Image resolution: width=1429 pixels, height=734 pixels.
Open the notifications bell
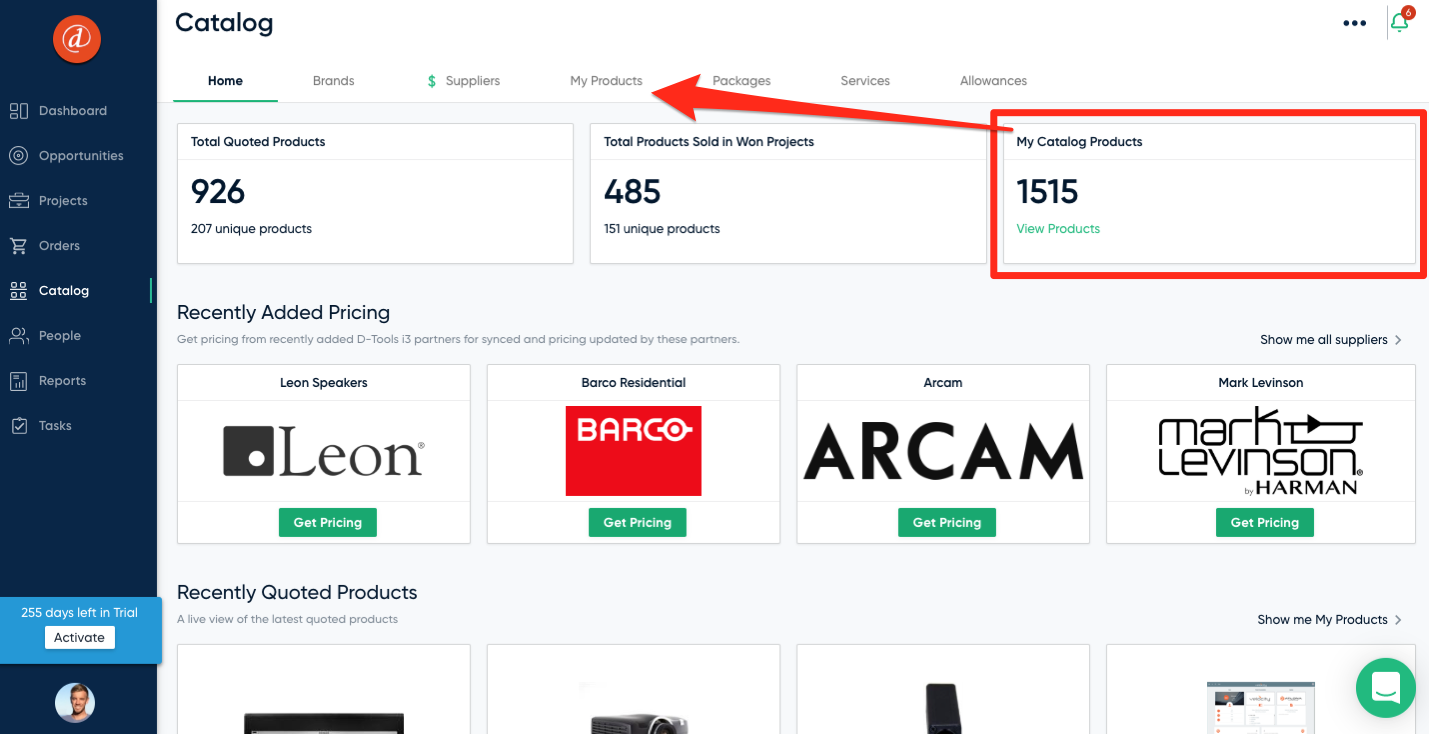[x=1400, y=22]
